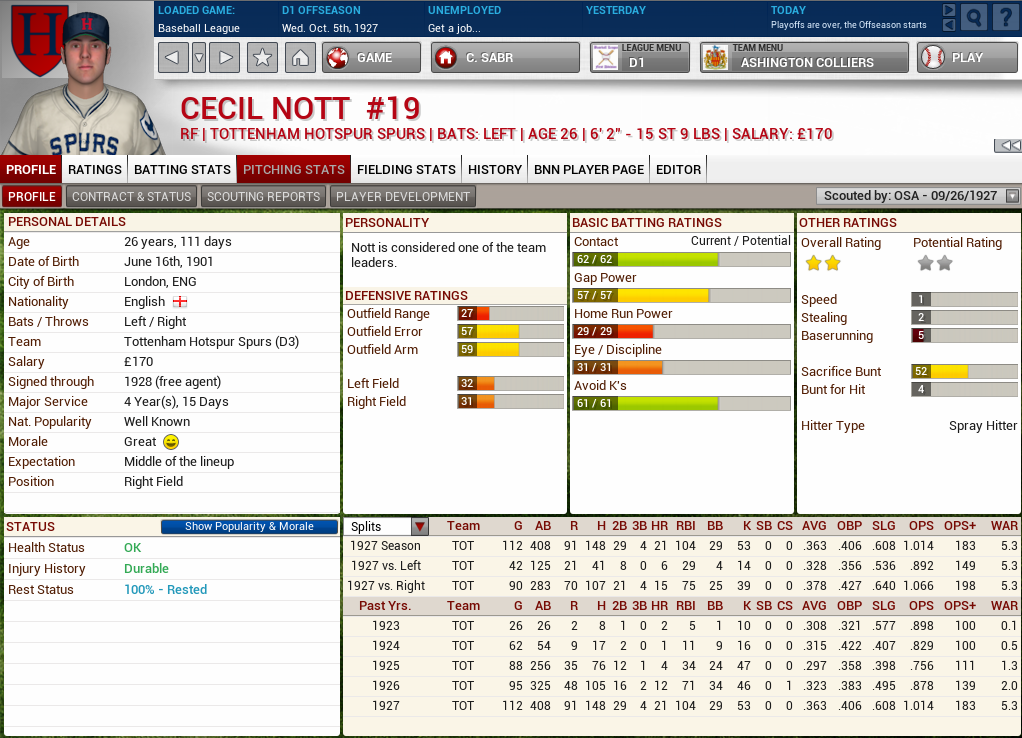Click 'Get a job...' text in header
1022x738 pixels.
coord(454,28)
